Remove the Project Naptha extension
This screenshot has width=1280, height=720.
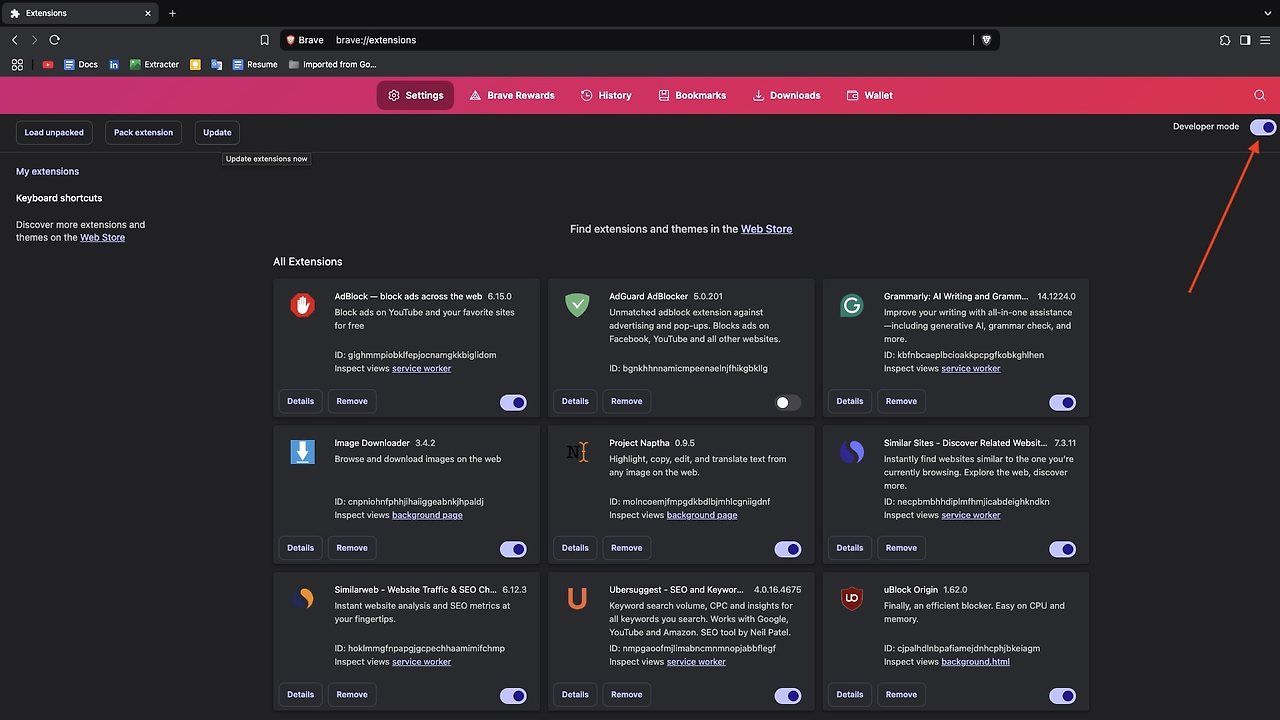pos(626,548)
